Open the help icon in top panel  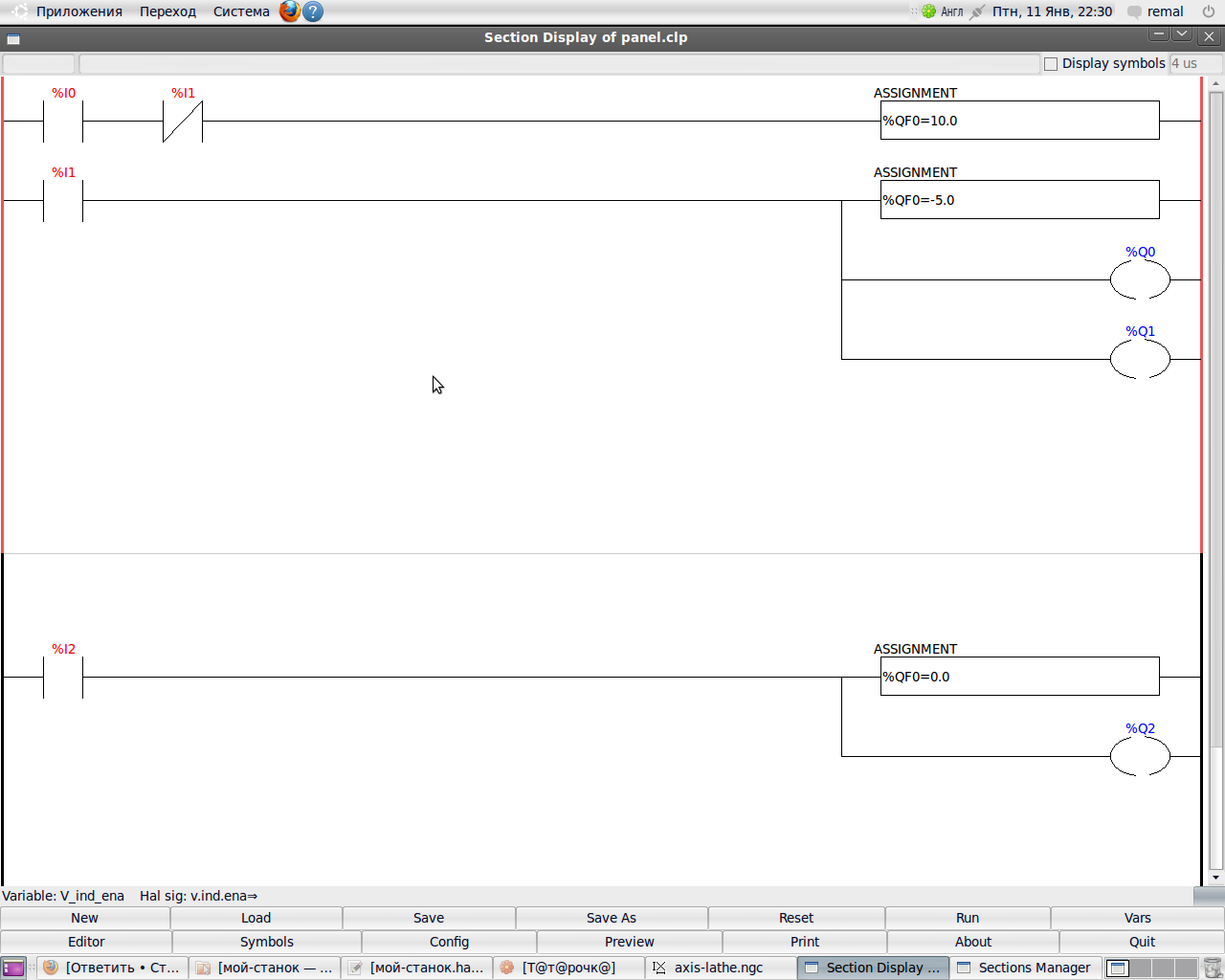(313, 11)
